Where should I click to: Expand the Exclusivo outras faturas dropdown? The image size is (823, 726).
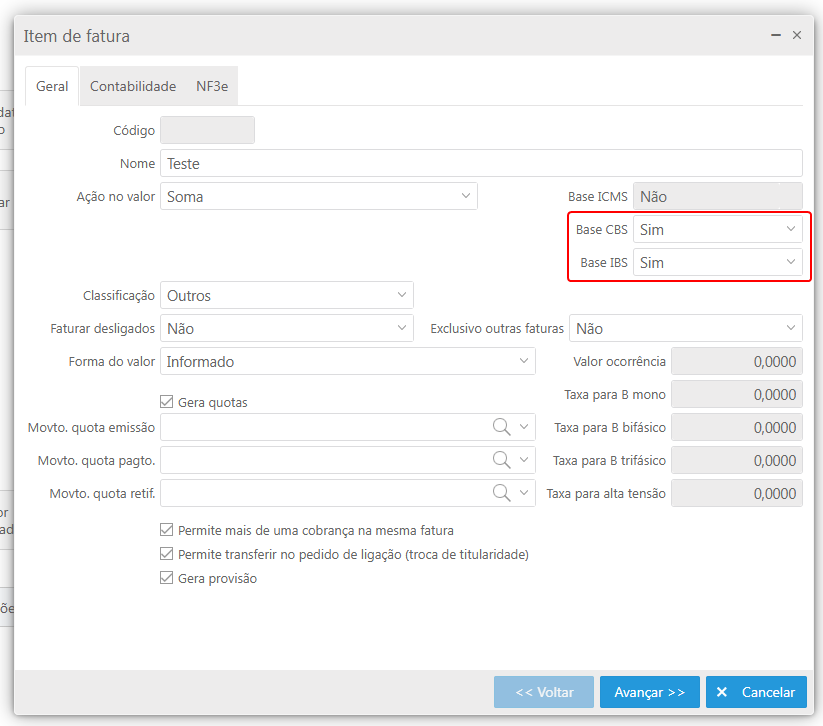point(685,329)
